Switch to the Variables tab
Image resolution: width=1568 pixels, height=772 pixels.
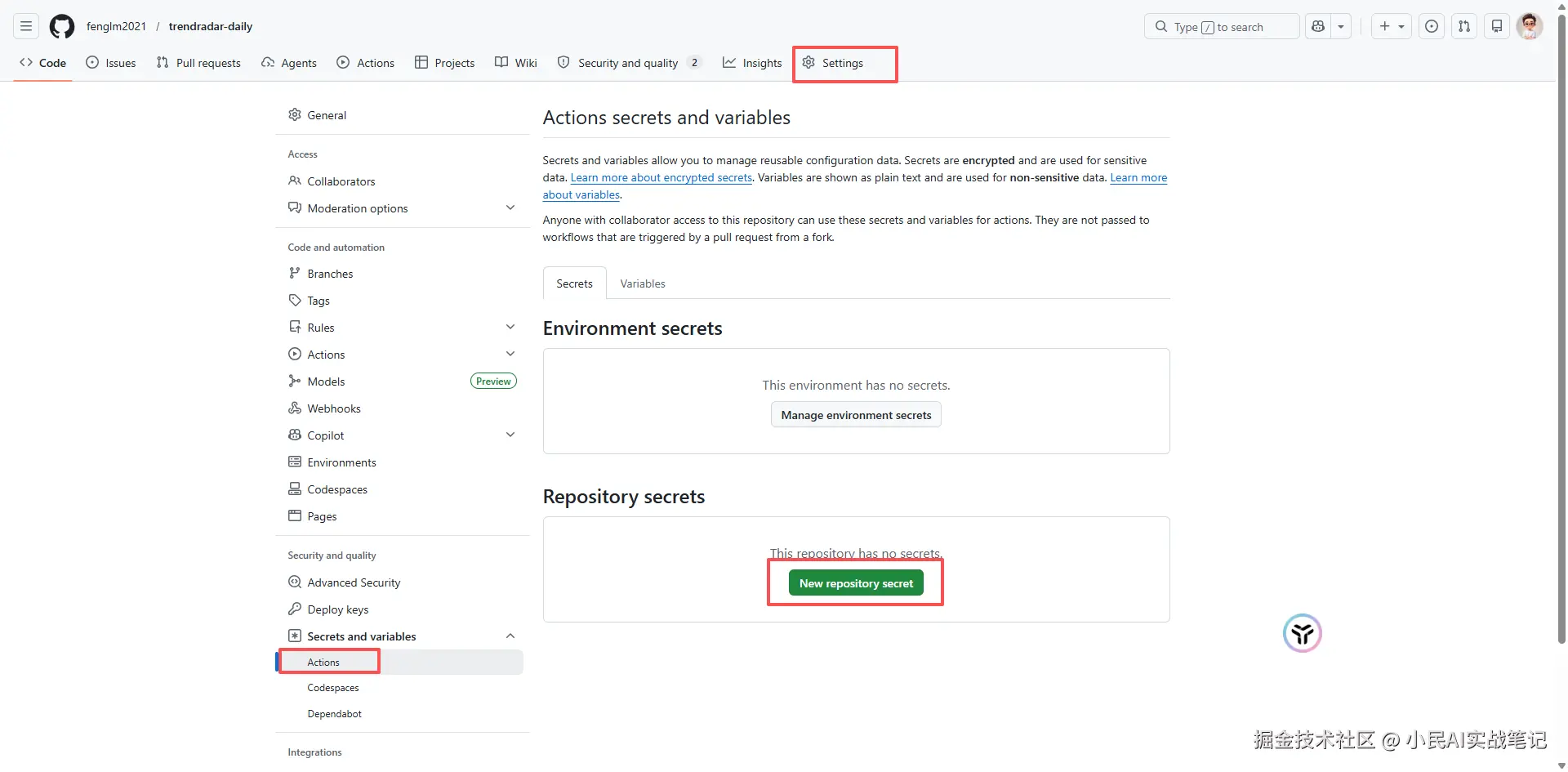click(x=642, y=283)
